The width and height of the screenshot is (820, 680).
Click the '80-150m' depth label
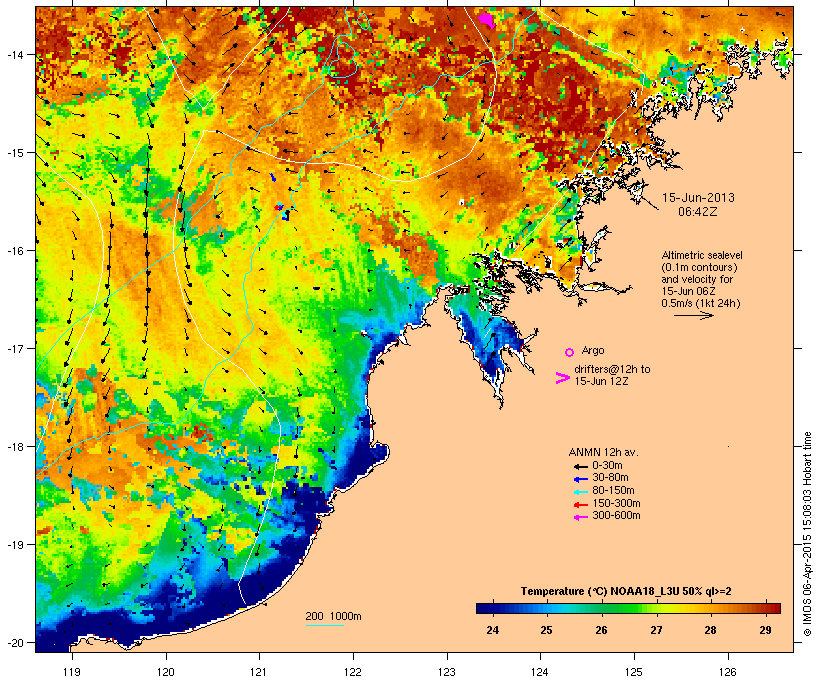613,491
